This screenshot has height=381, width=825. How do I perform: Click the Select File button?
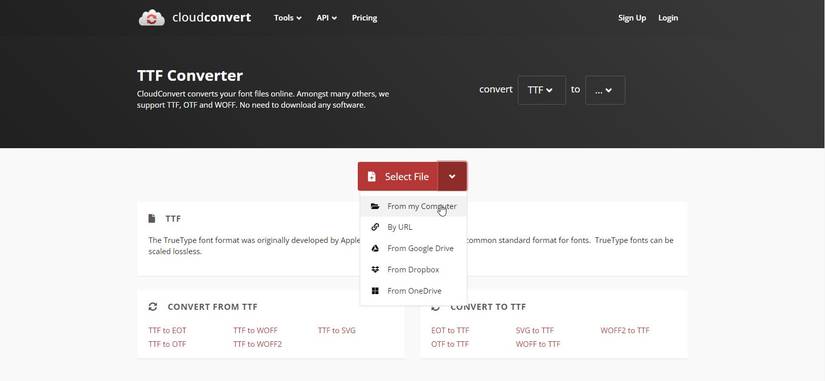tap(398, 177)
